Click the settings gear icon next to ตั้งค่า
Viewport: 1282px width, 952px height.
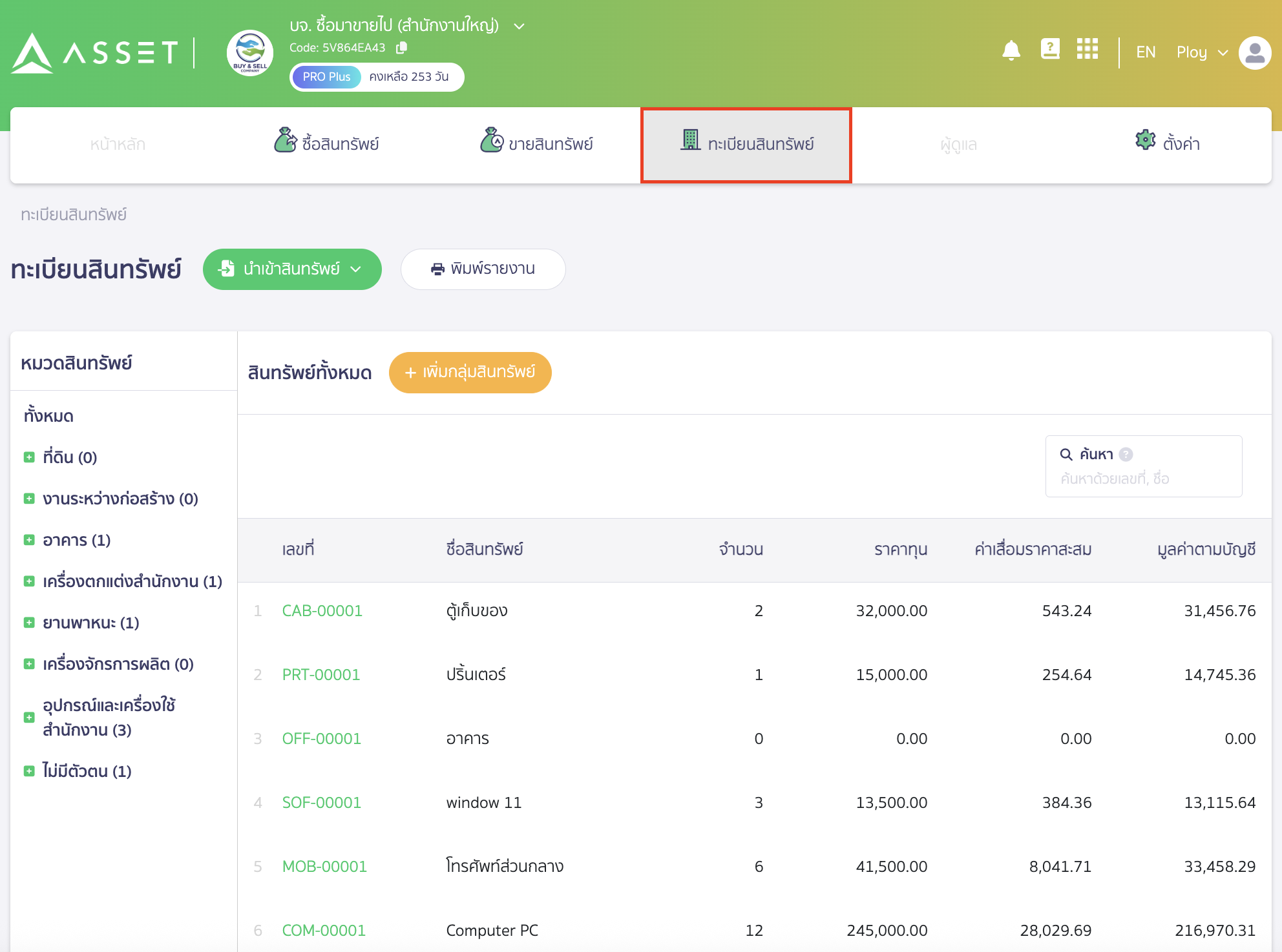point(1144,140)
